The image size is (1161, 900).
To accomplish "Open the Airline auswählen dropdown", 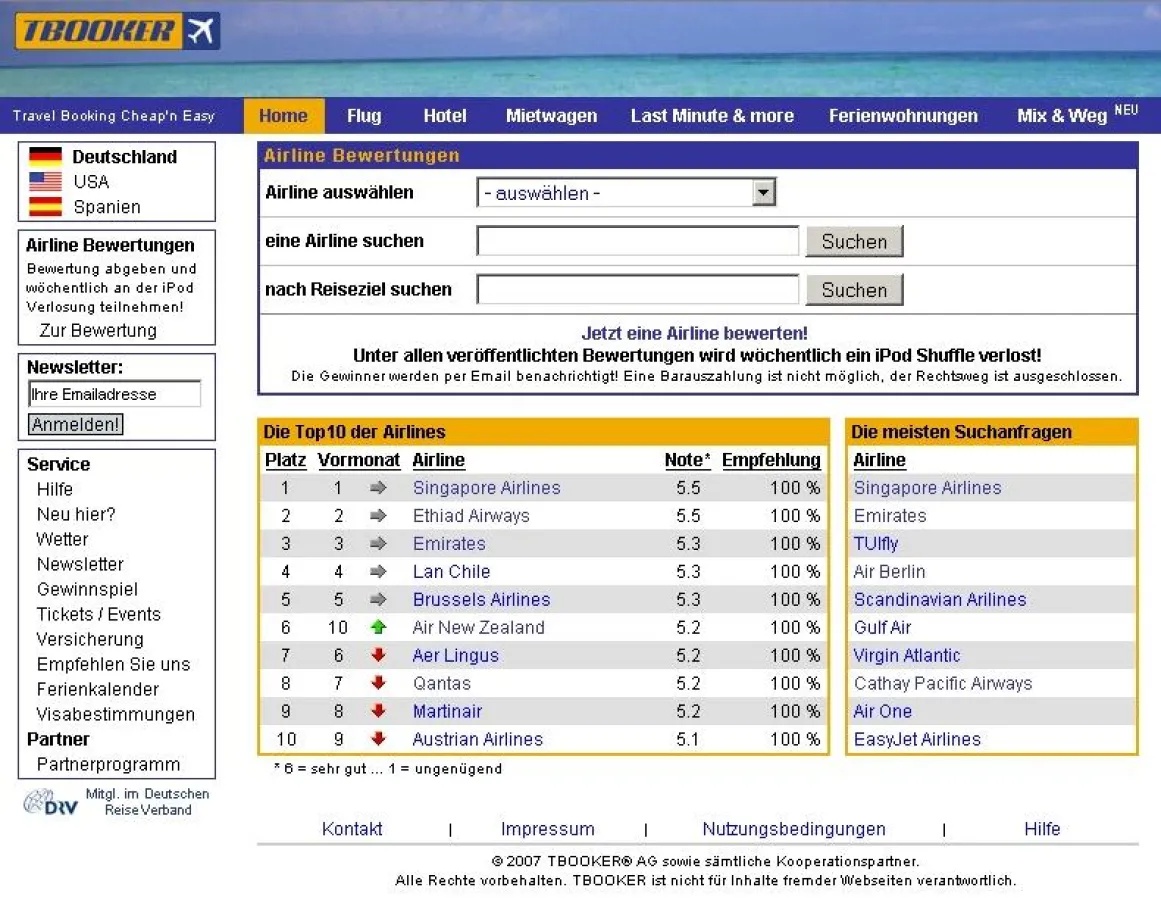I will [762, 192].
